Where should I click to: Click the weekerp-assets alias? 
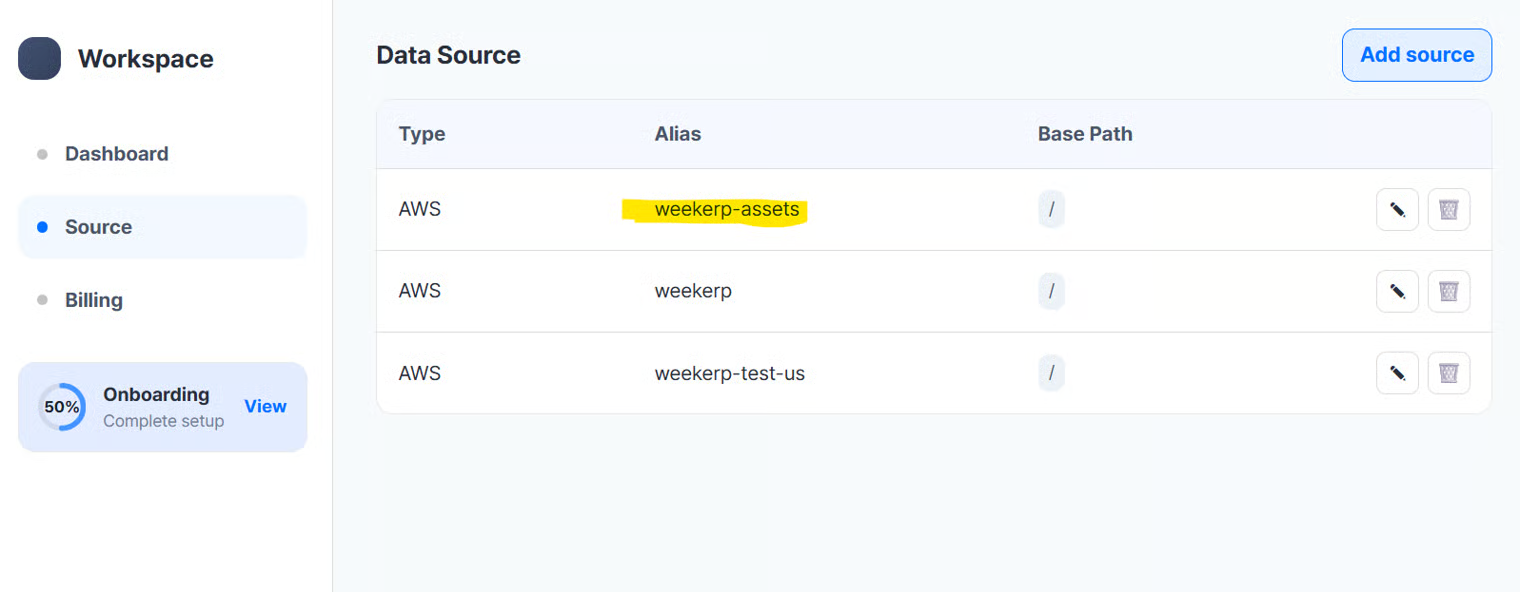[727, 210]
